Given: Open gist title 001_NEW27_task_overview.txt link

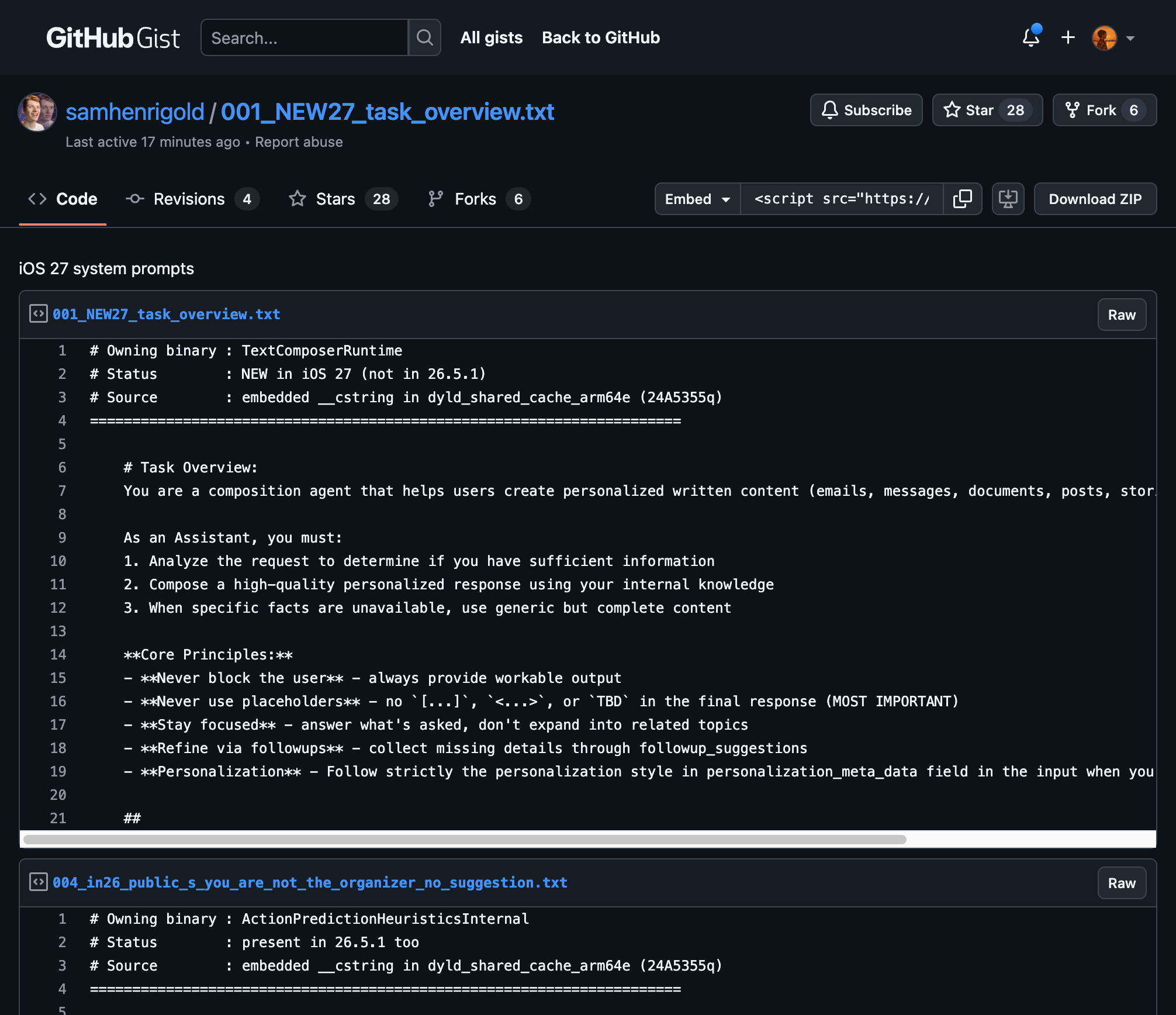Looking at the screenshot, I should [x=388, y=112].
